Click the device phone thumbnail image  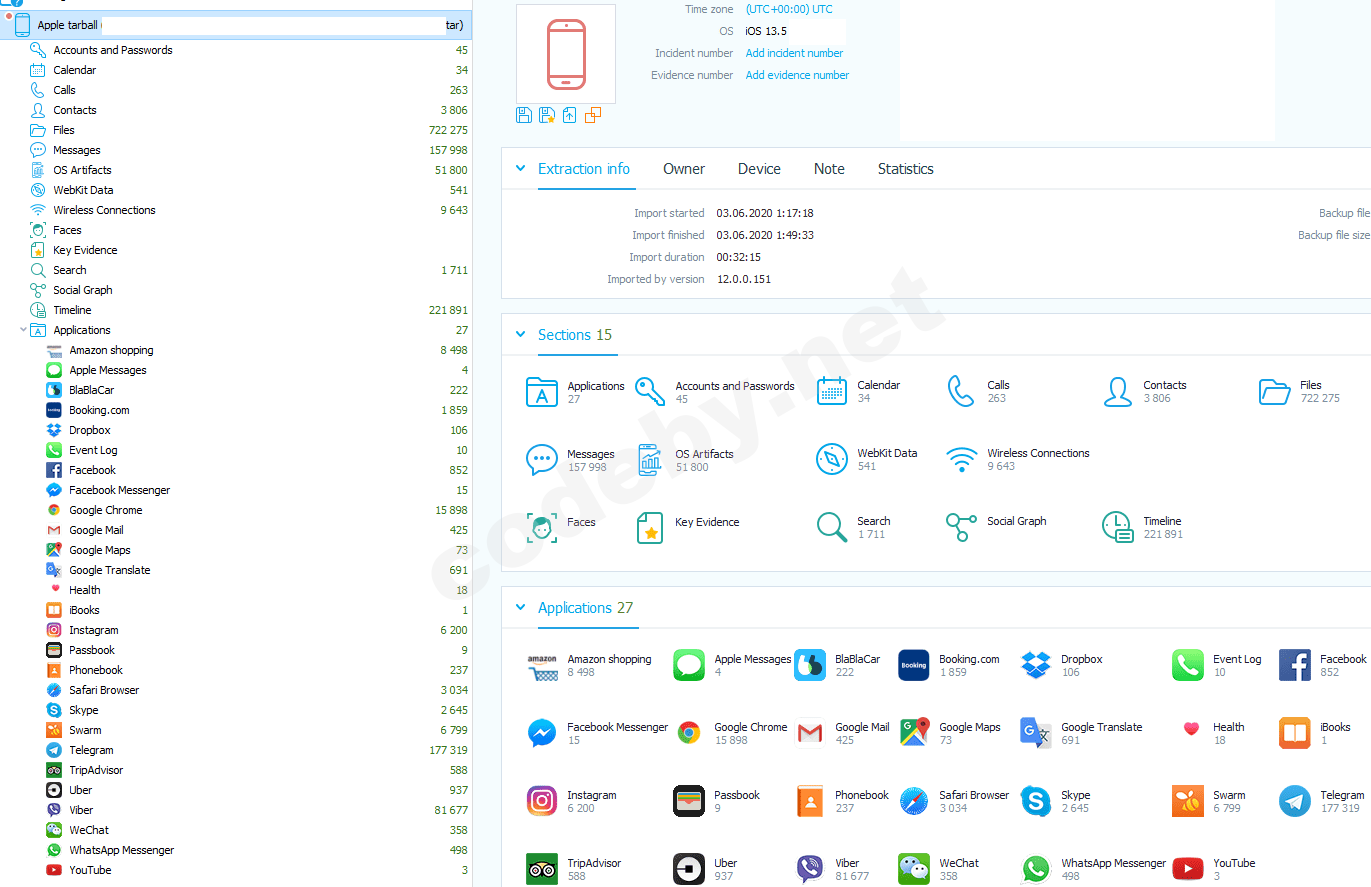tap(566, 54)
